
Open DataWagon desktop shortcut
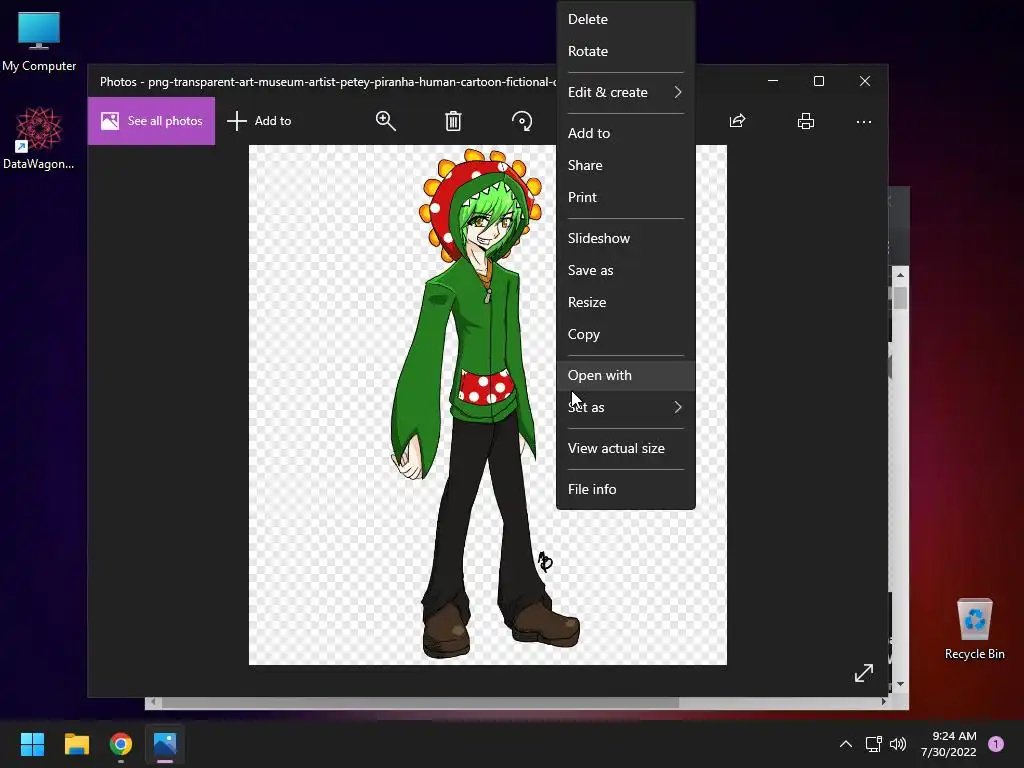[39, 138]
